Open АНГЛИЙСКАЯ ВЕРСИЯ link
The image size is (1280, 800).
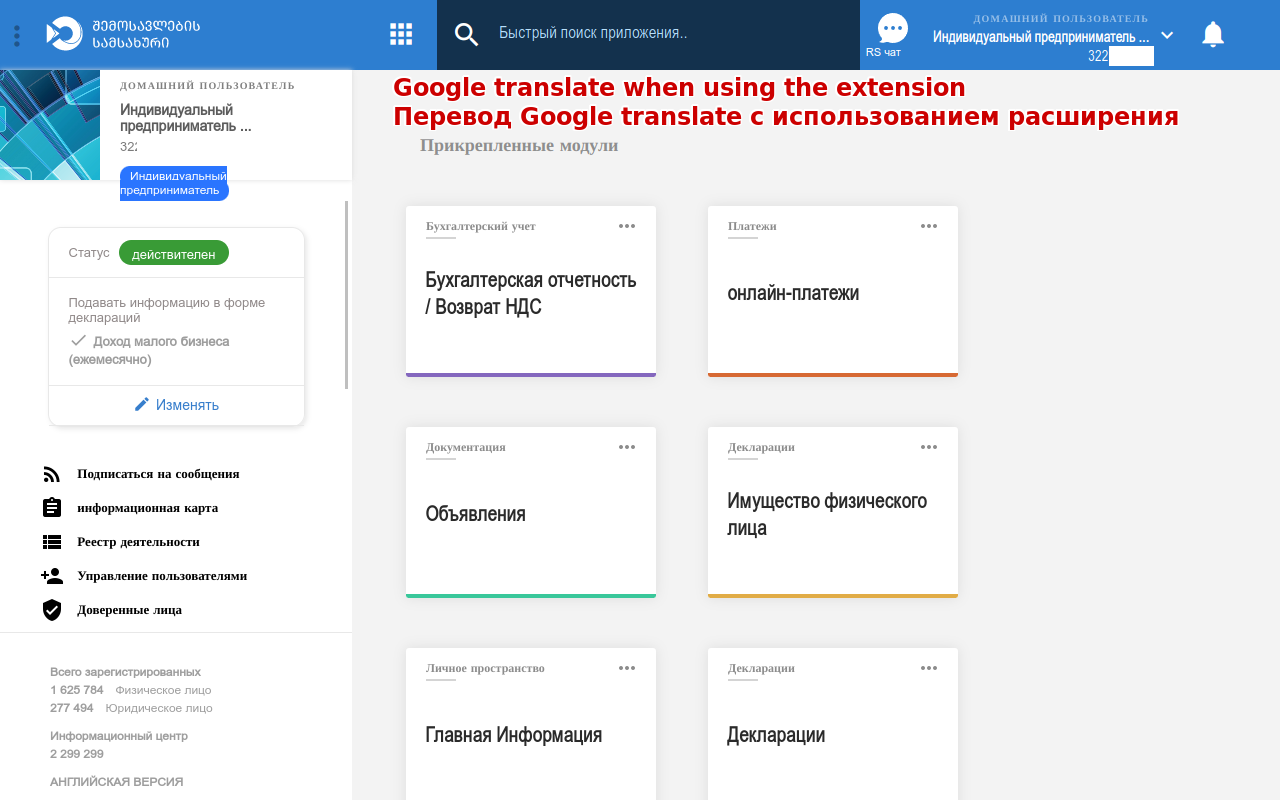(116, 781)
